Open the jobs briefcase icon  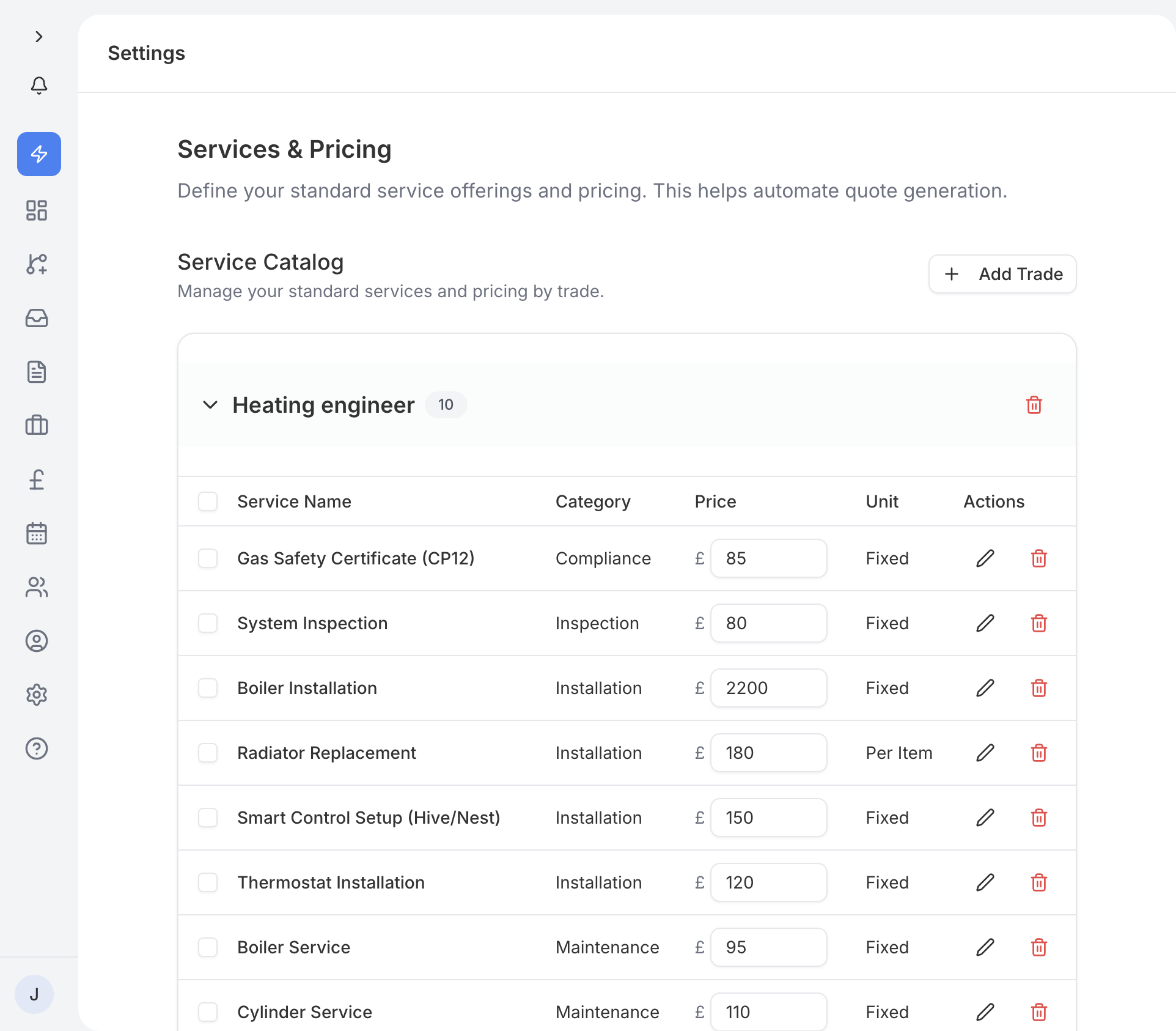(x=36, y=426)
